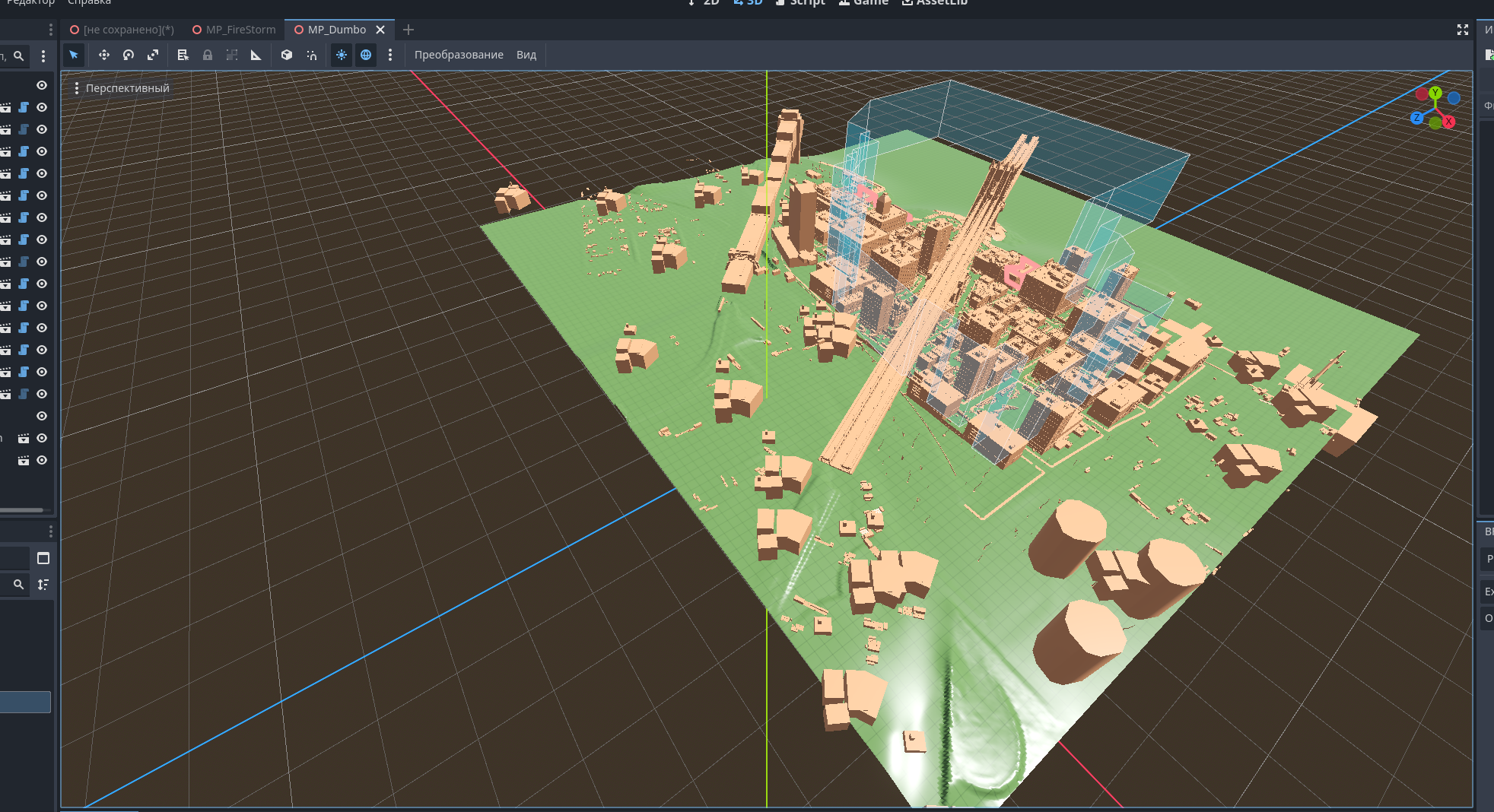This screenshot has width=1494, height=812.
Task: Add a new scene with plus button
Action: [x=408, y=30]
